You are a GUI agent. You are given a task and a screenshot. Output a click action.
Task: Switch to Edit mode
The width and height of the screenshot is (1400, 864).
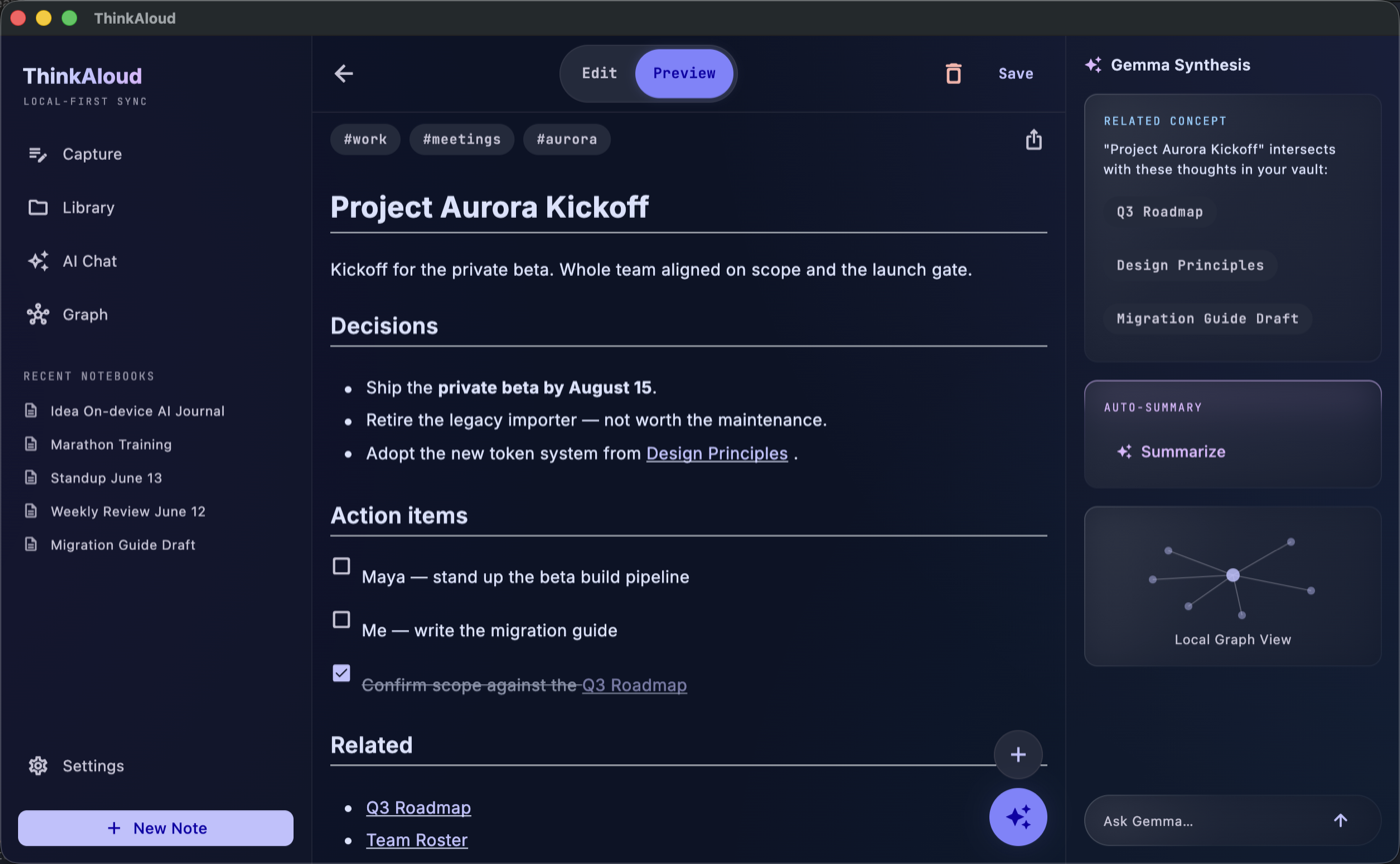(599, 73)
